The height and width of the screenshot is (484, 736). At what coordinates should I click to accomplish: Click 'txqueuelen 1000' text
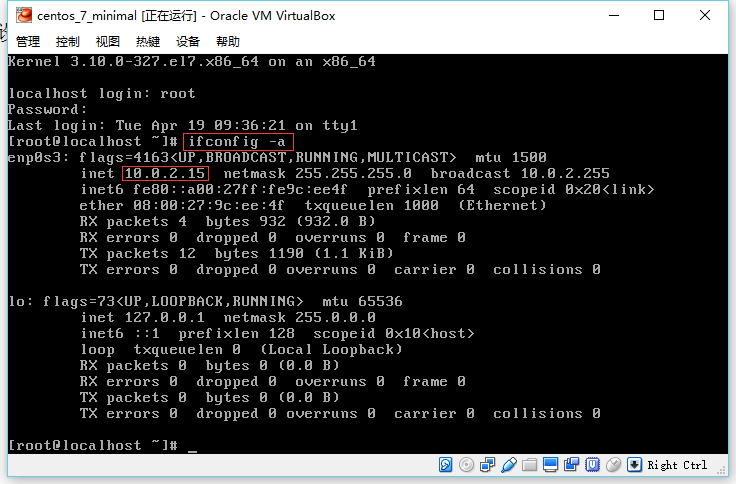pos(372,205)
